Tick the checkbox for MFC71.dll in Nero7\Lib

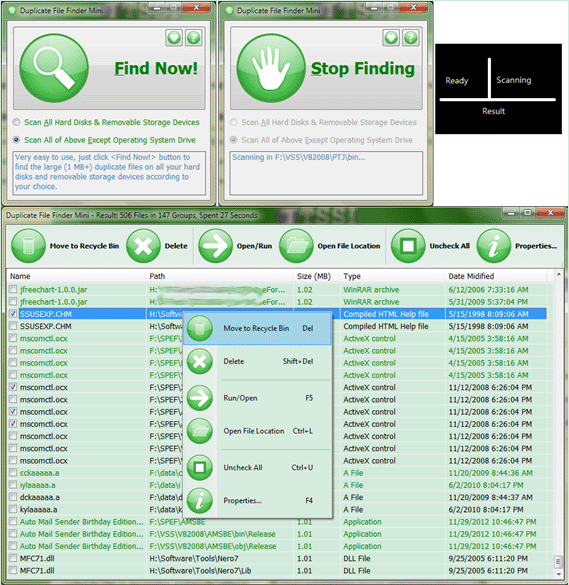(13, 570)
